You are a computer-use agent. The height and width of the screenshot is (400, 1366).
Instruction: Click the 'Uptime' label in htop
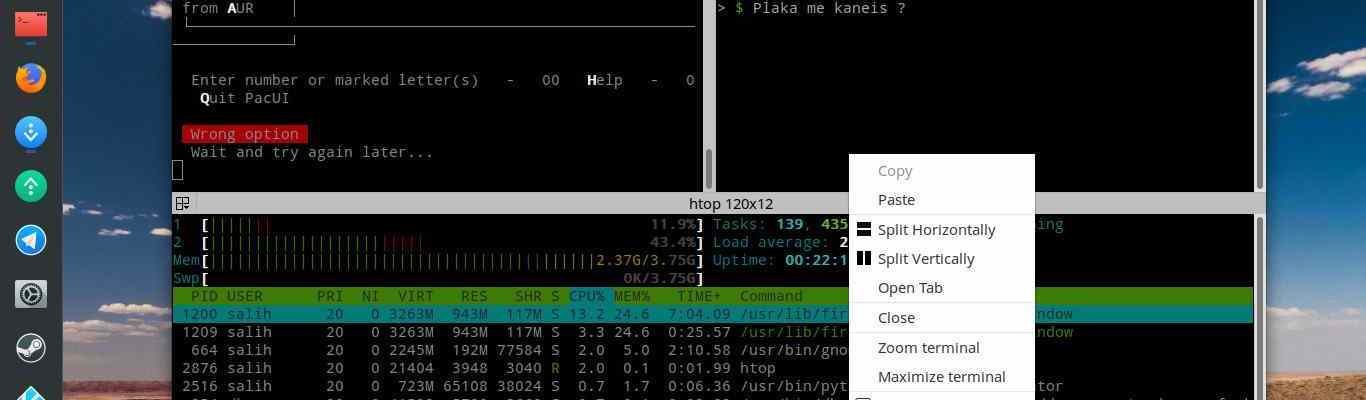pyautogui.click(x=744, y=260)
